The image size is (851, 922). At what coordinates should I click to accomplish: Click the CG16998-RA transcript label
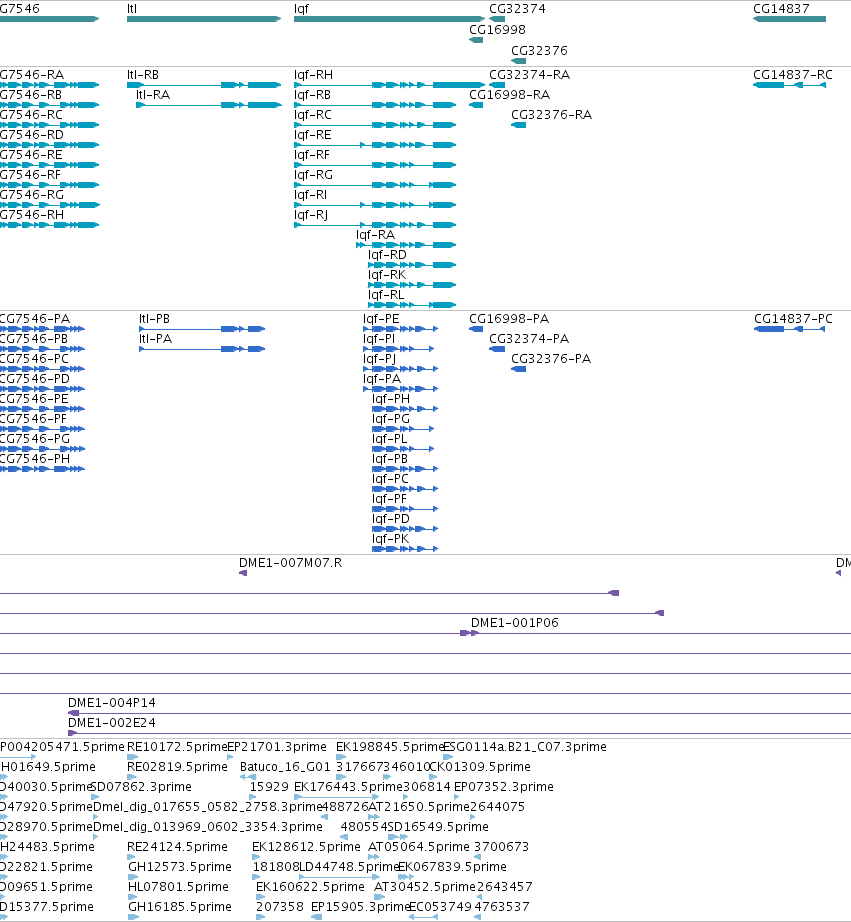(x=509, y=95)
